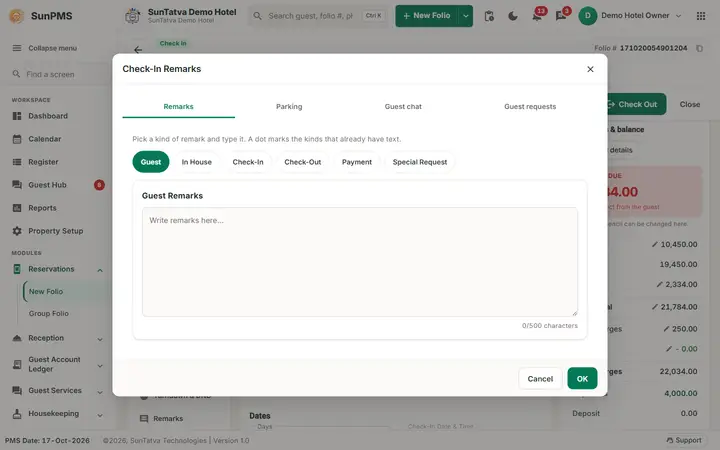Confirm remarks with the OK button
720x450 pixels.
[x=582, y=378]
